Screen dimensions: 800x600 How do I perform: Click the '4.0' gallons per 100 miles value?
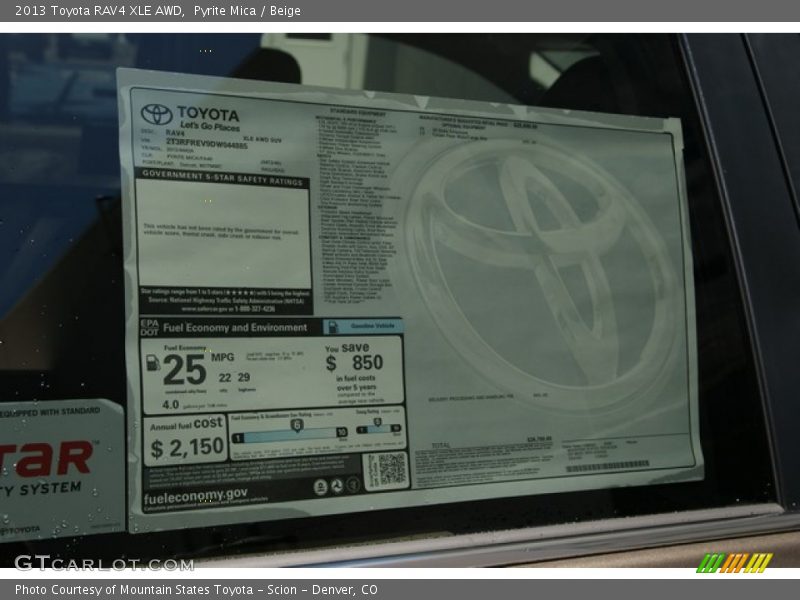point(170,405)
